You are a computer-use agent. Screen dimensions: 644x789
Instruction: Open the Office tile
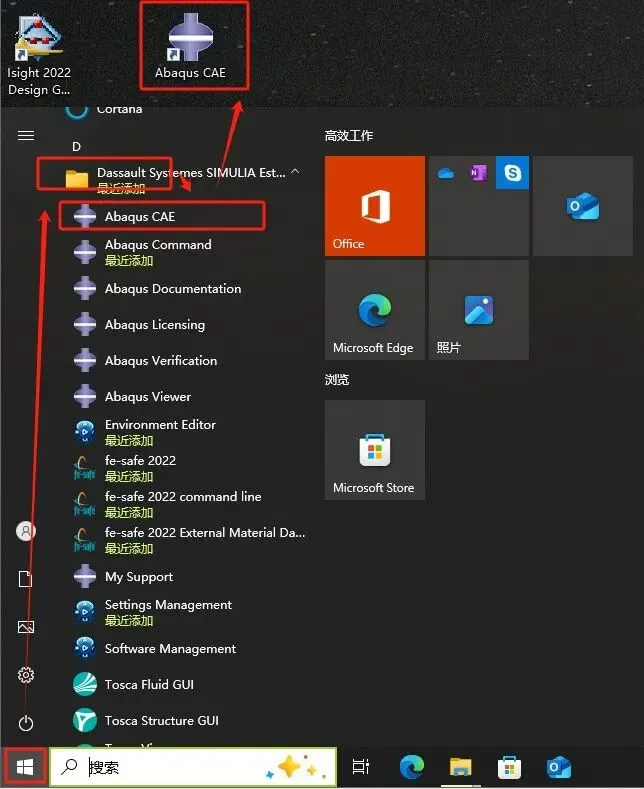point(375,206)
